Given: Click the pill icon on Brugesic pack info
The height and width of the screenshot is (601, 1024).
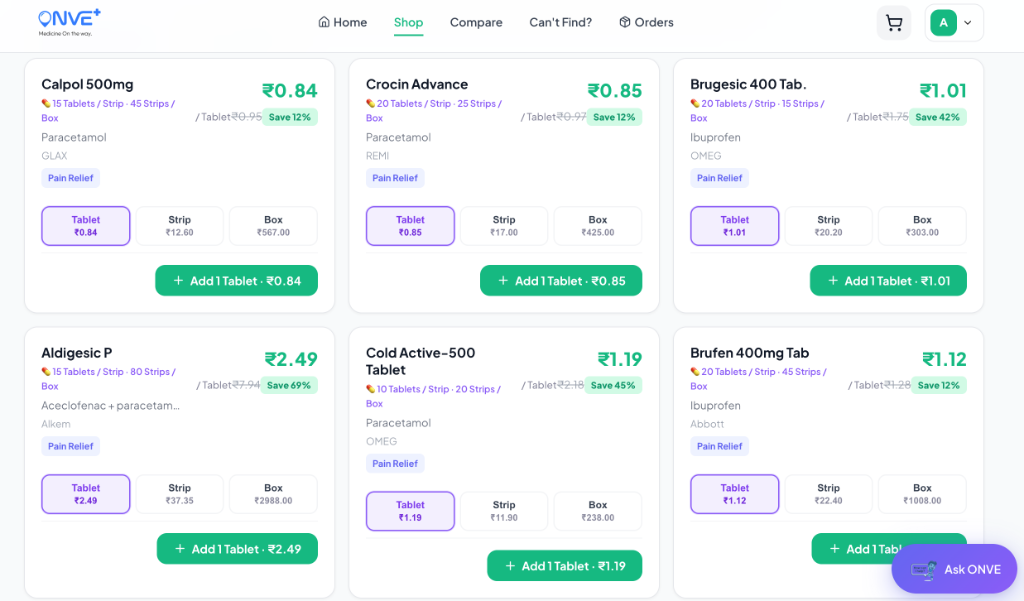Looking at the screenshot, I should (x=695, y=103).
